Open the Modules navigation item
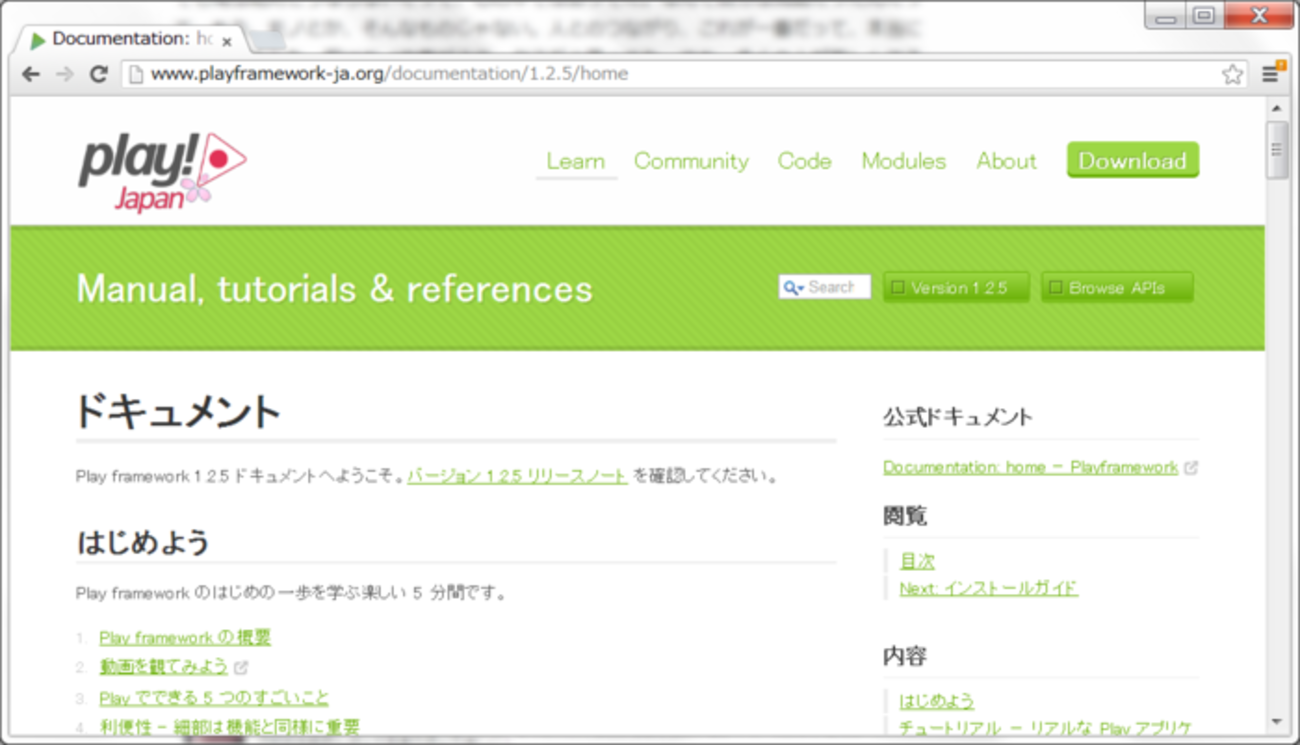This screenshot has height=745, width=1300. click(903, 161)
